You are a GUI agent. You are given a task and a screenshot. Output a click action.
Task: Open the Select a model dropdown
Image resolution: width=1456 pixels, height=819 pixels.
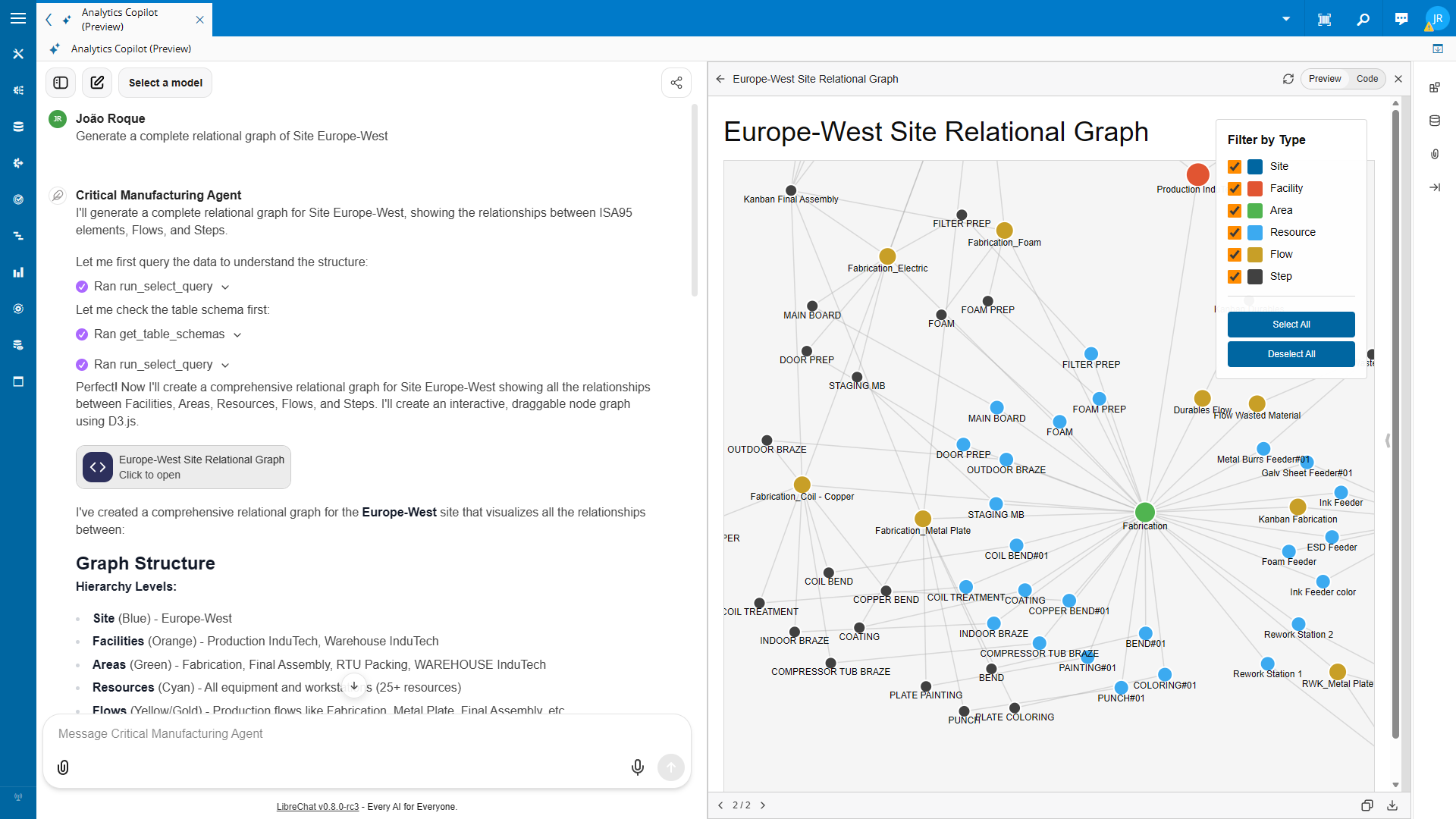coord(165,83)
